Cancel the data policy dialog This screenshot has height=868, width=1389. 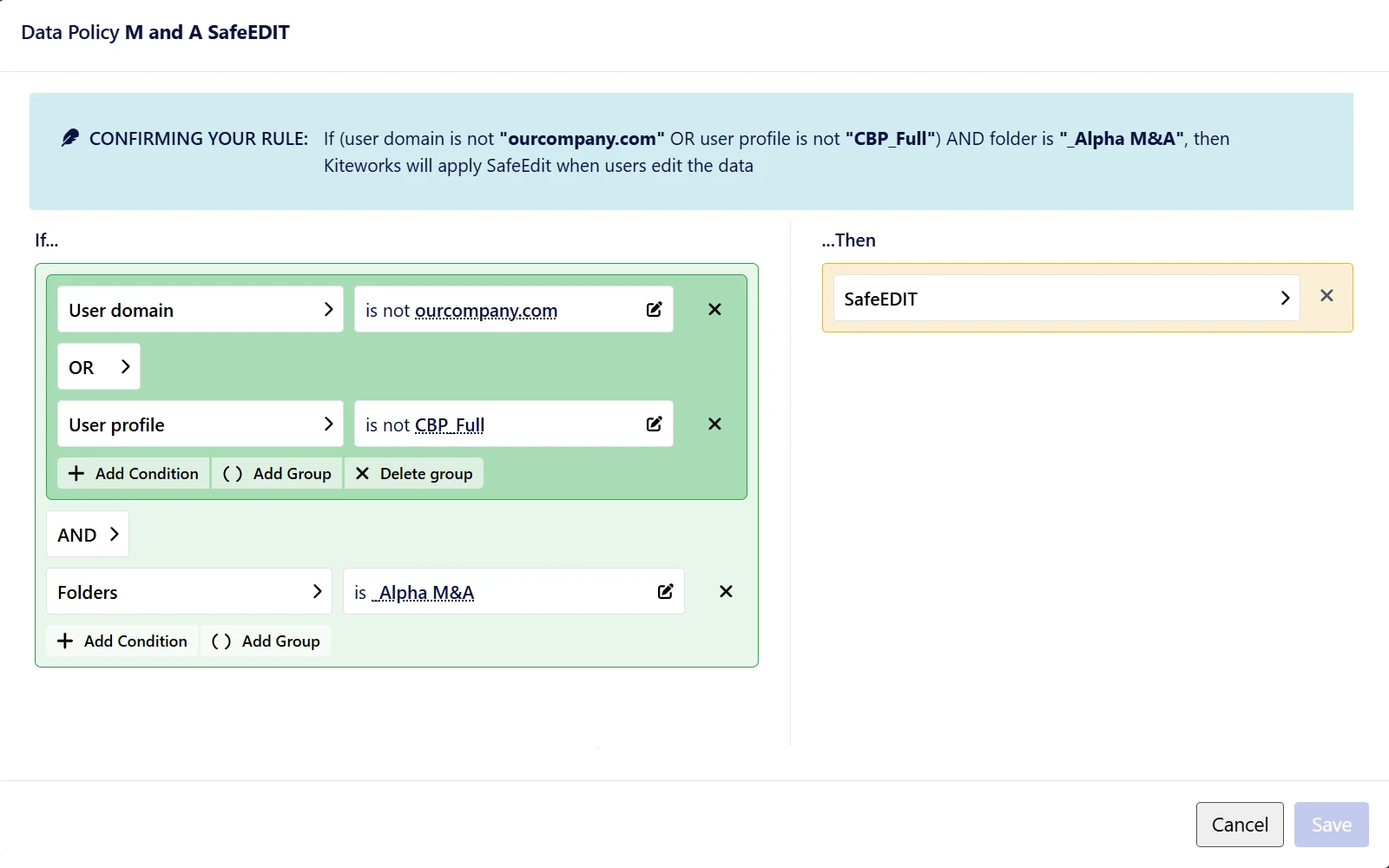tap(1240, 825)
